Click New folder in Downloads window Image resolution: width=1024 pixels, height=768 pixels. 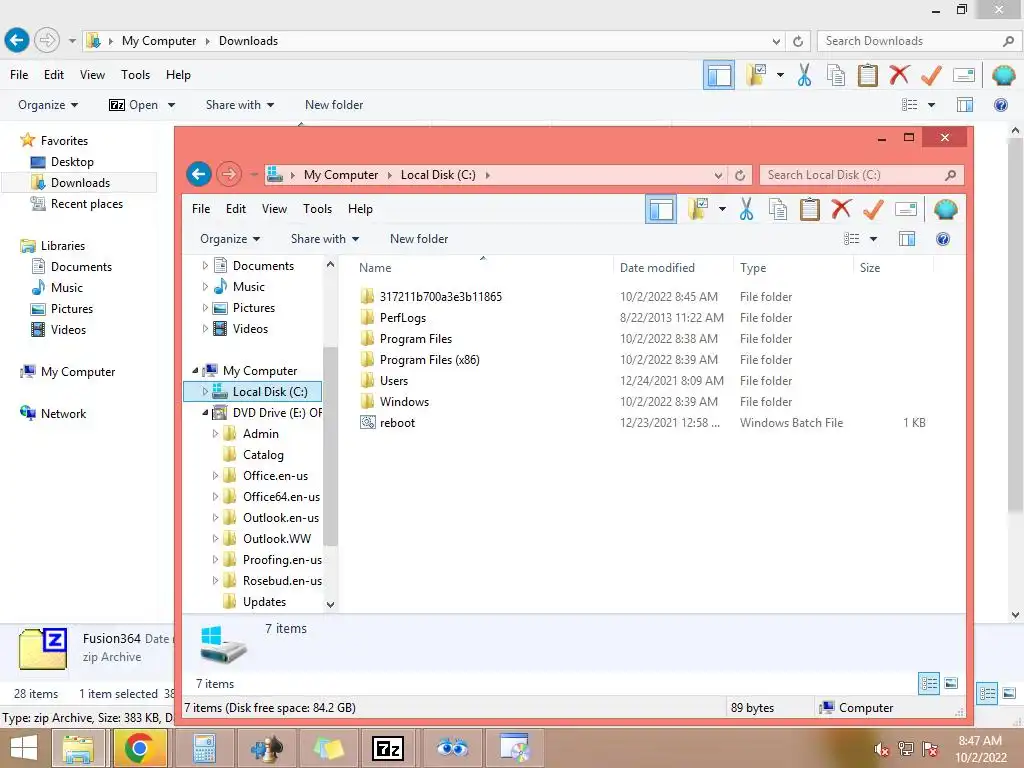pos(334,105)
